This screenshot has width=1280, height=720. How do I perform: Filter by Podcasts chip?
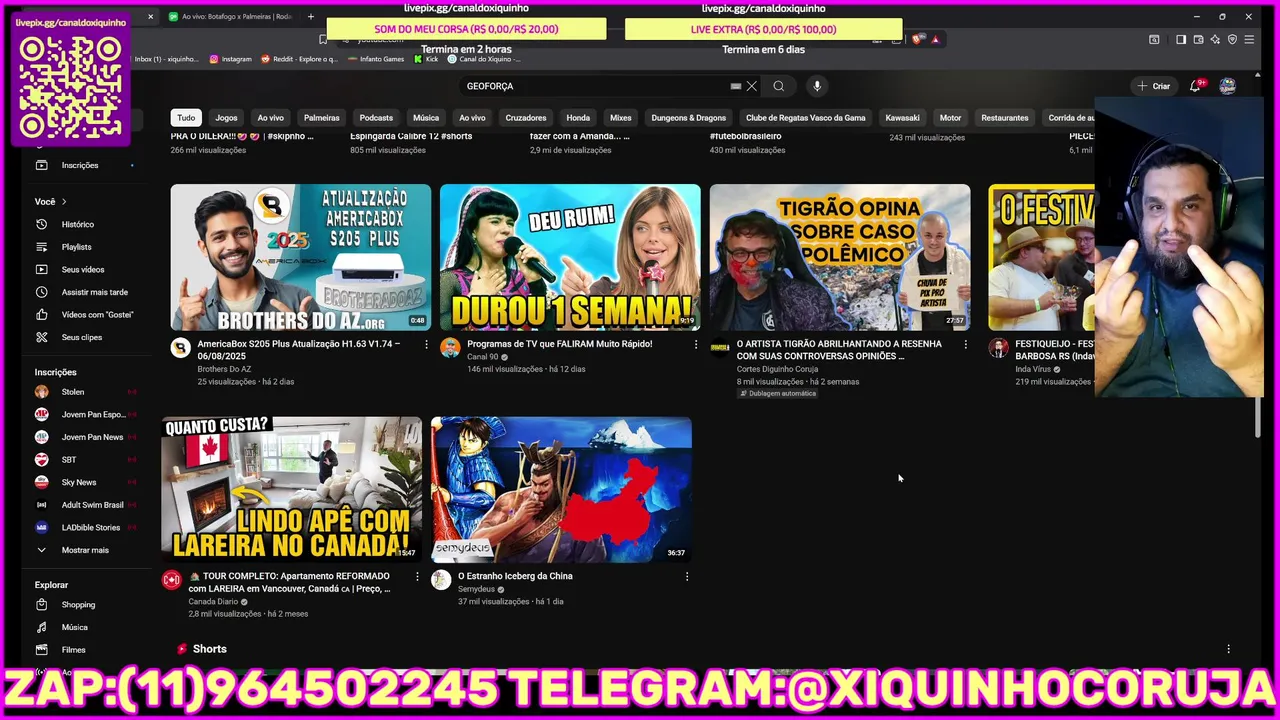376,118
